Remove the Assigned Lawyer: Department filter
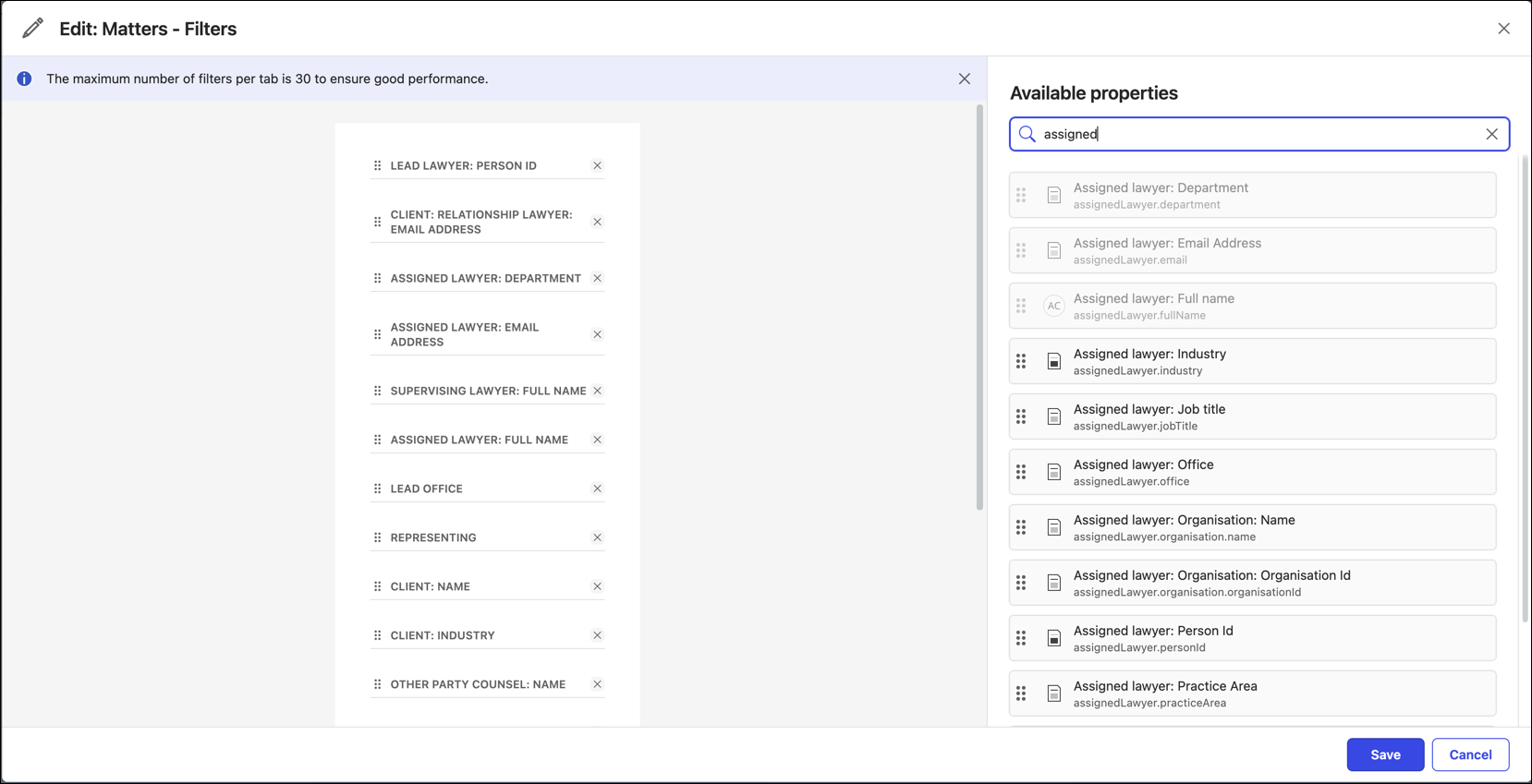The width and height of the screenshot is (1532, 784). tap(597, 278)
